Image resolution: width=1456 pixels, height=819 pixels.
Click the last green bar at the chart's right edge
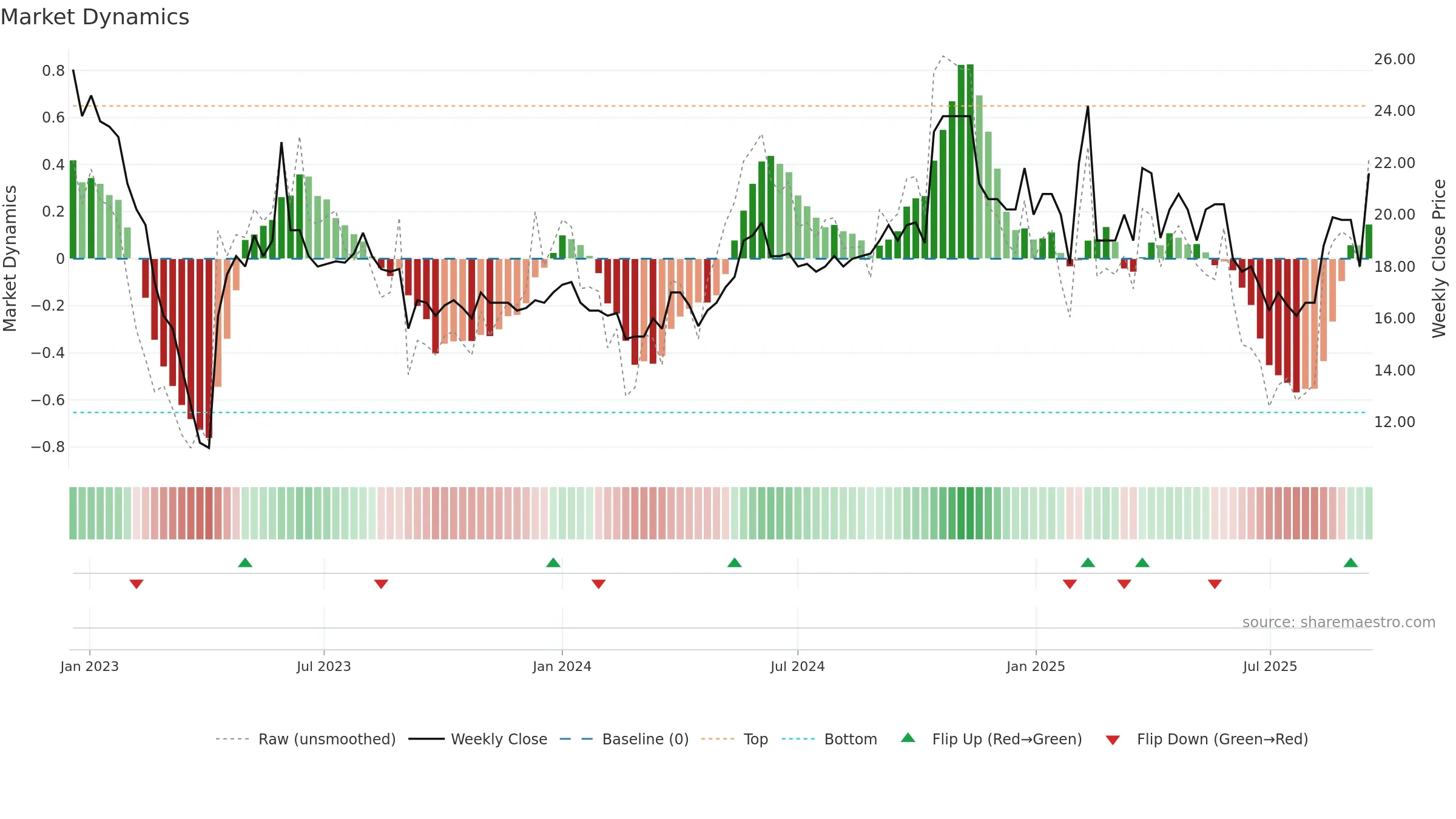(x=1369, y=241)
